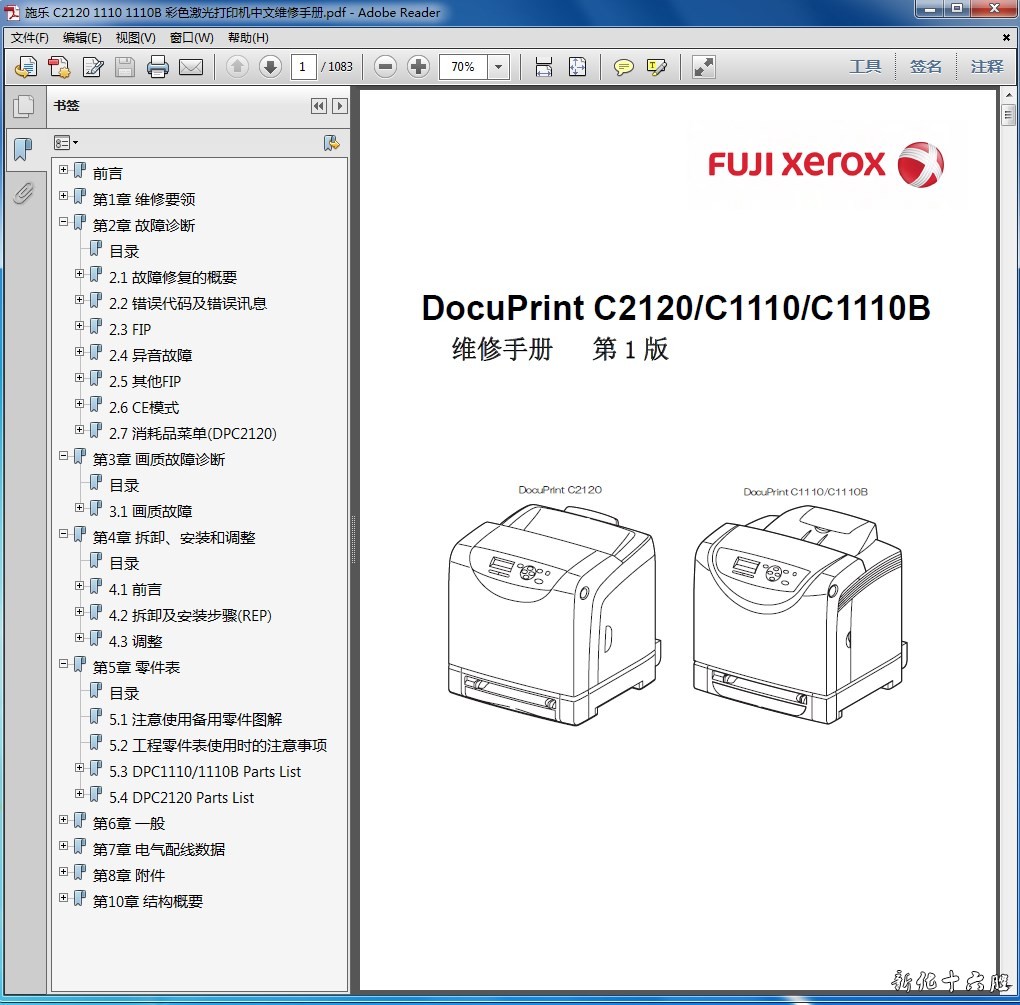The image size is (1020, 1005).
Task: Collapse the bookmarks navigation pane
Action: tap(318, 106)
